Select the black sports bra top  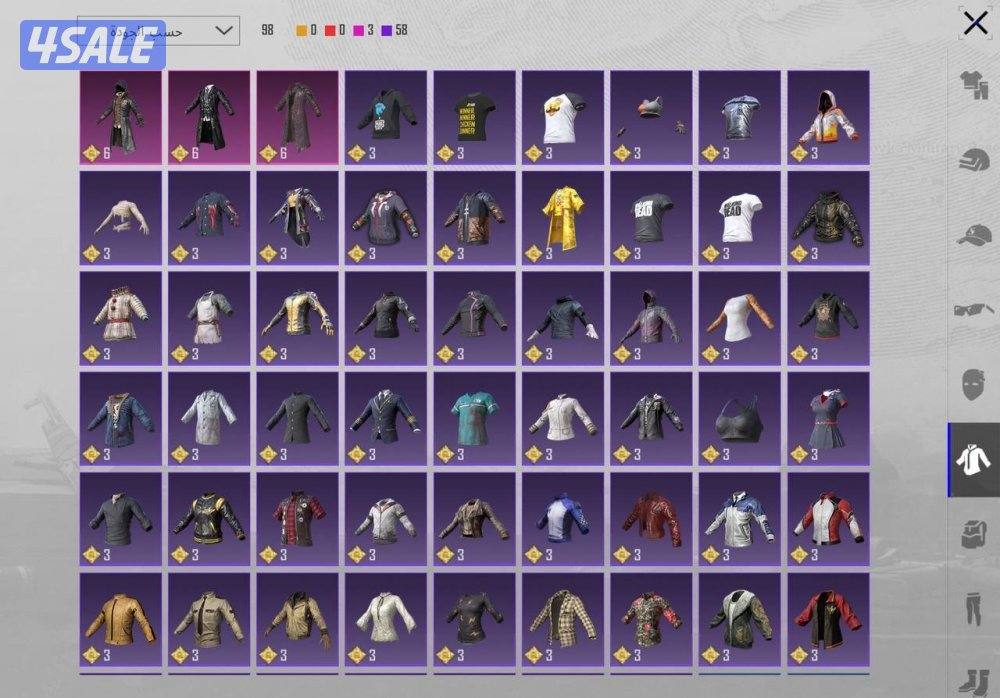pos(739,418)
